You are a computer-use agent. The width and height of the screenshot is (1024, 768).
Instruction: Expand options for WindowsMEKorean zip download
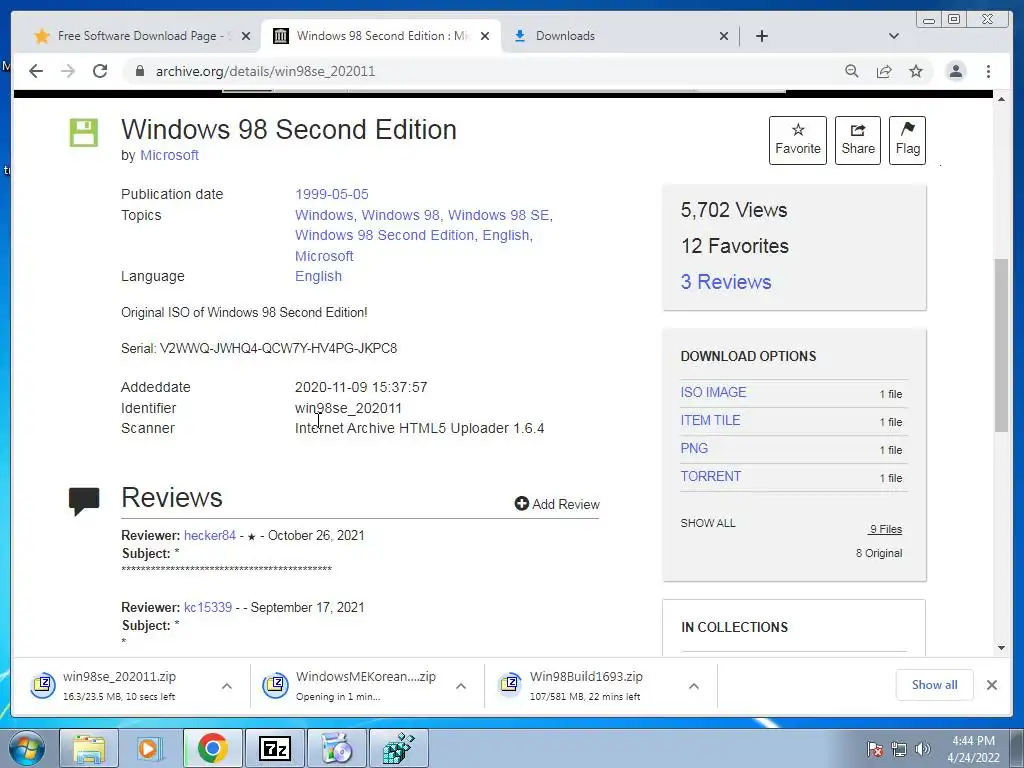(460, 686)
